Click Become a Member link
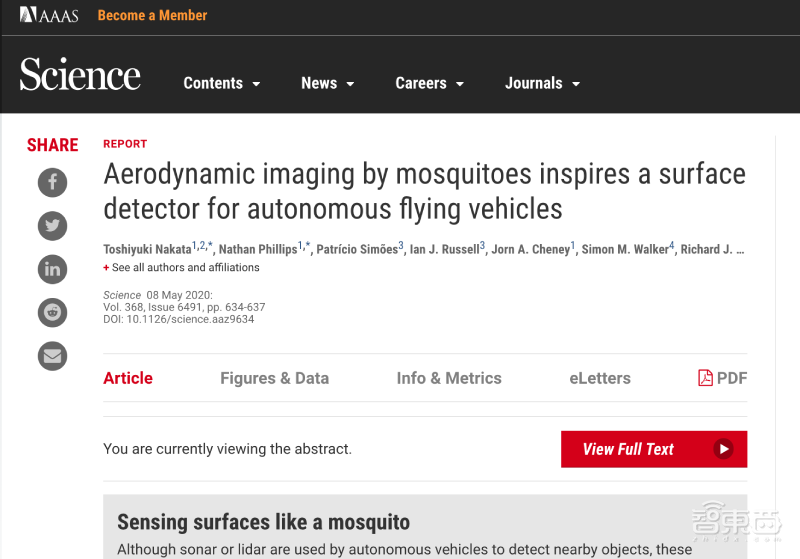The width and height of the screenshot is (800, 559). pyautogui.click(x=152, y=16)
